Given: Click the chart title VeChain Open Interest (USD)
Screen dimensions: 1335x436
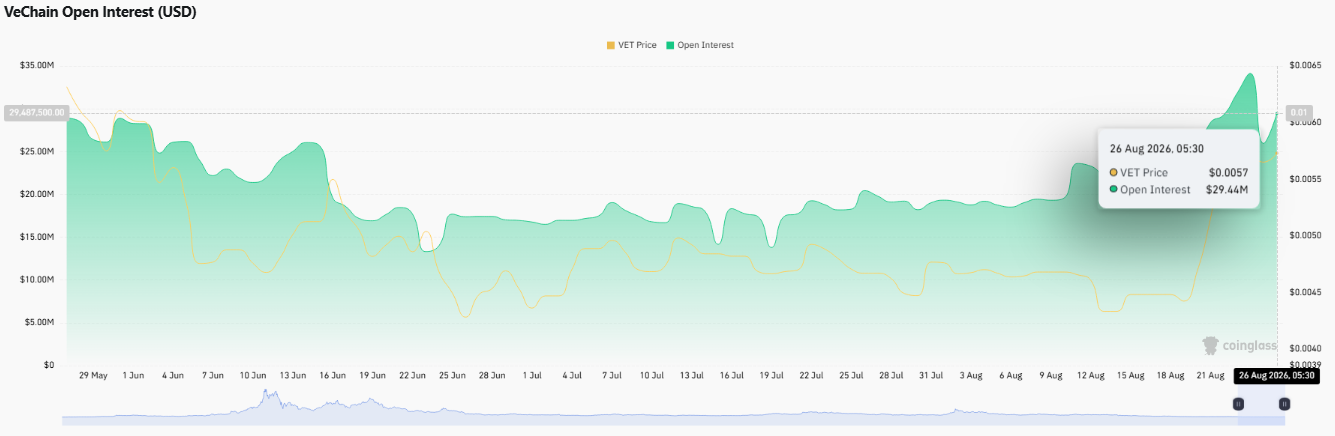Looking at the screenshot, I should (101, 13).
